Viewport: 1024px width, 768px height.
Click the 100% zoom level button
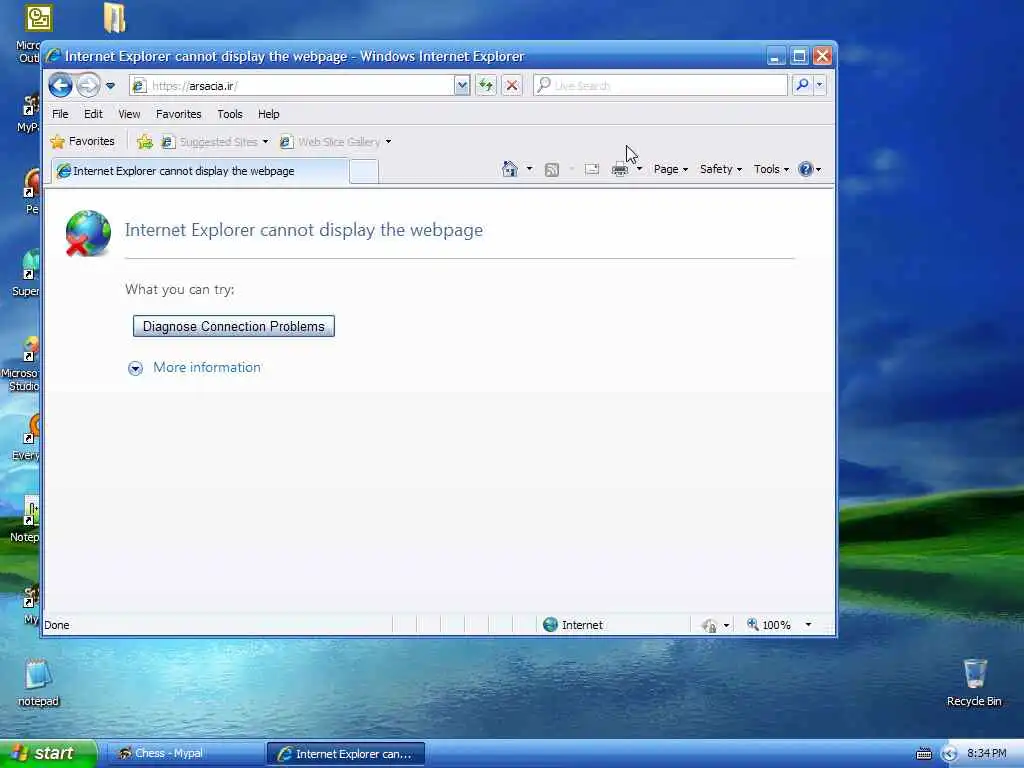(x=769, y=625)
